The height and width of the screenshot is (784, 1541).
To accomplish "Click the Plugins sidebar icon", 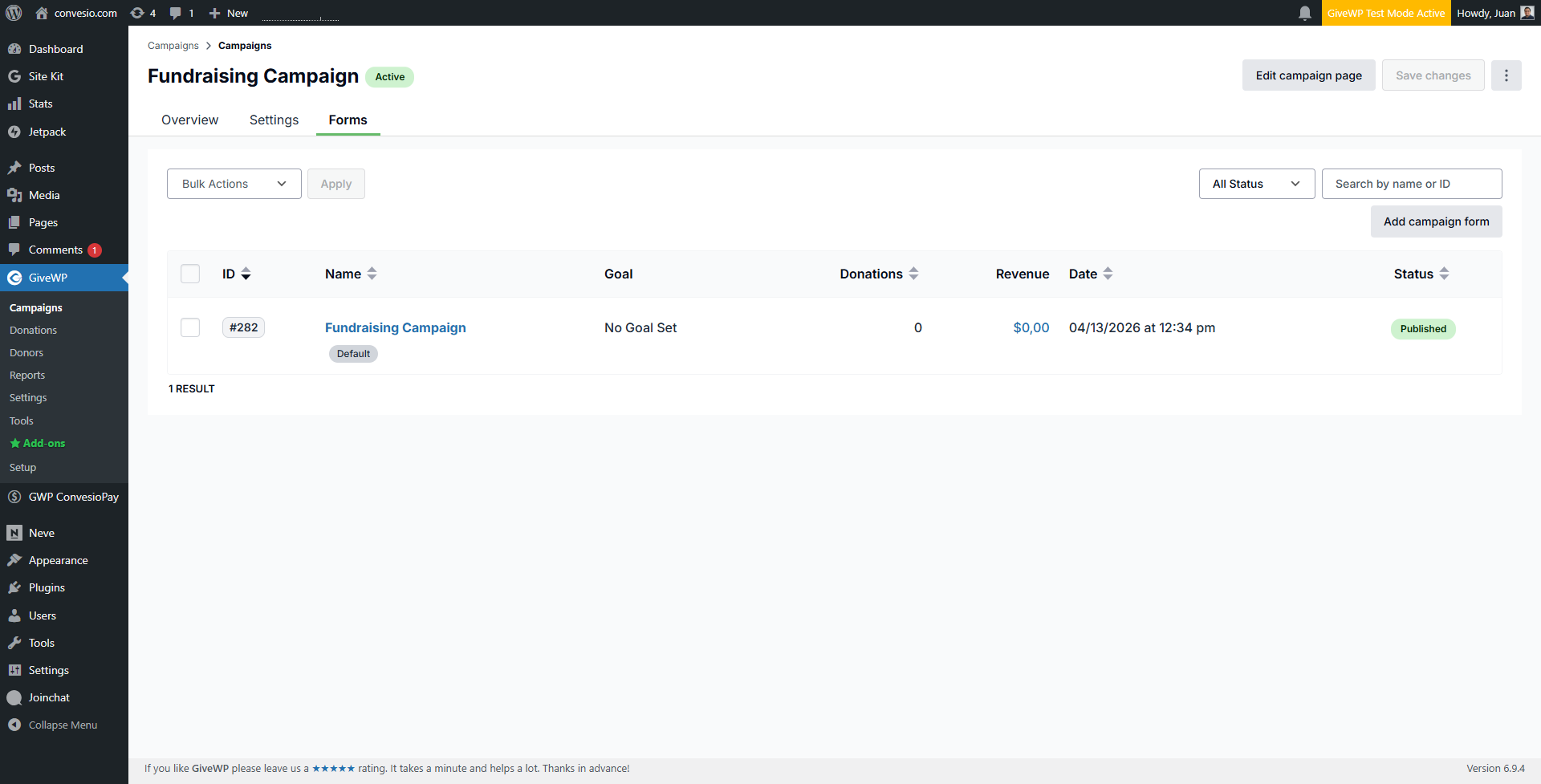I will click(x=14, y=587).
